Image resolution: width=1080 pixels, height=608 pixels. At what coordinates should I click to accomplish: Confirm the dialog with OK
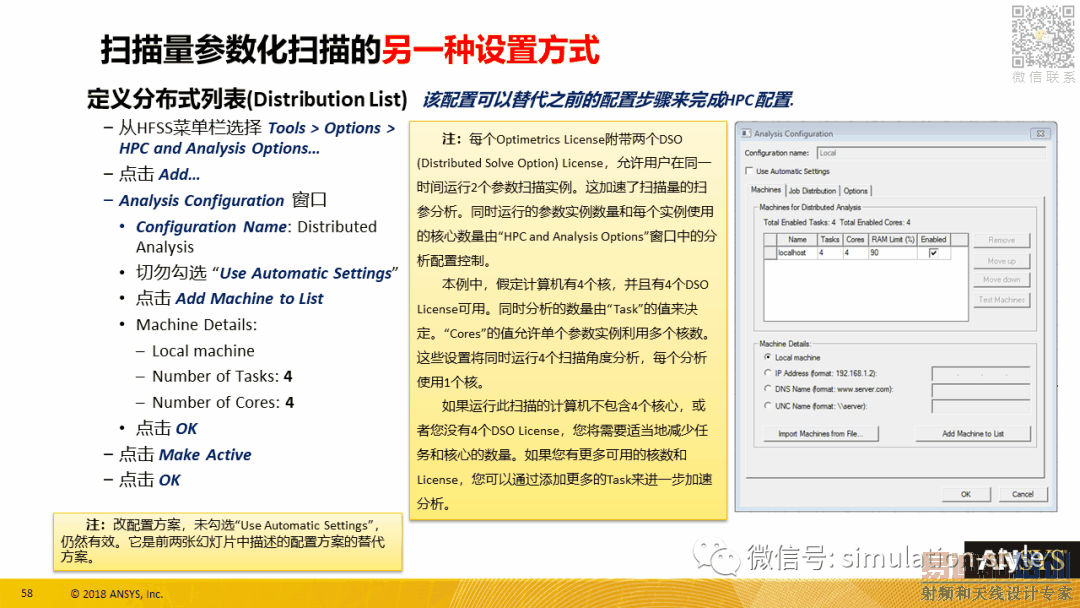click(x=966, y=494)
